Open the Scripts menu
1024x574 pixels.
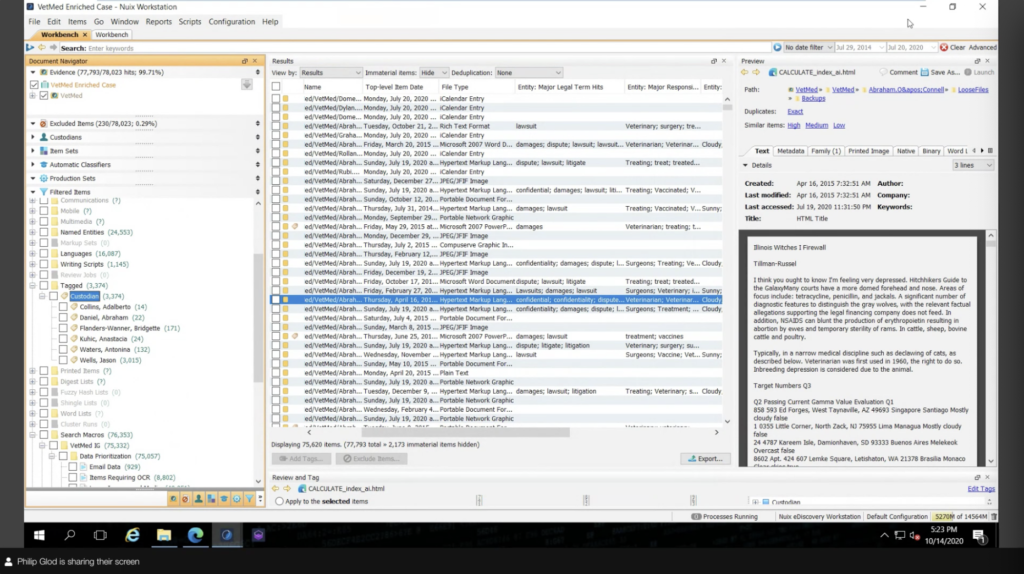pos(190,22)
